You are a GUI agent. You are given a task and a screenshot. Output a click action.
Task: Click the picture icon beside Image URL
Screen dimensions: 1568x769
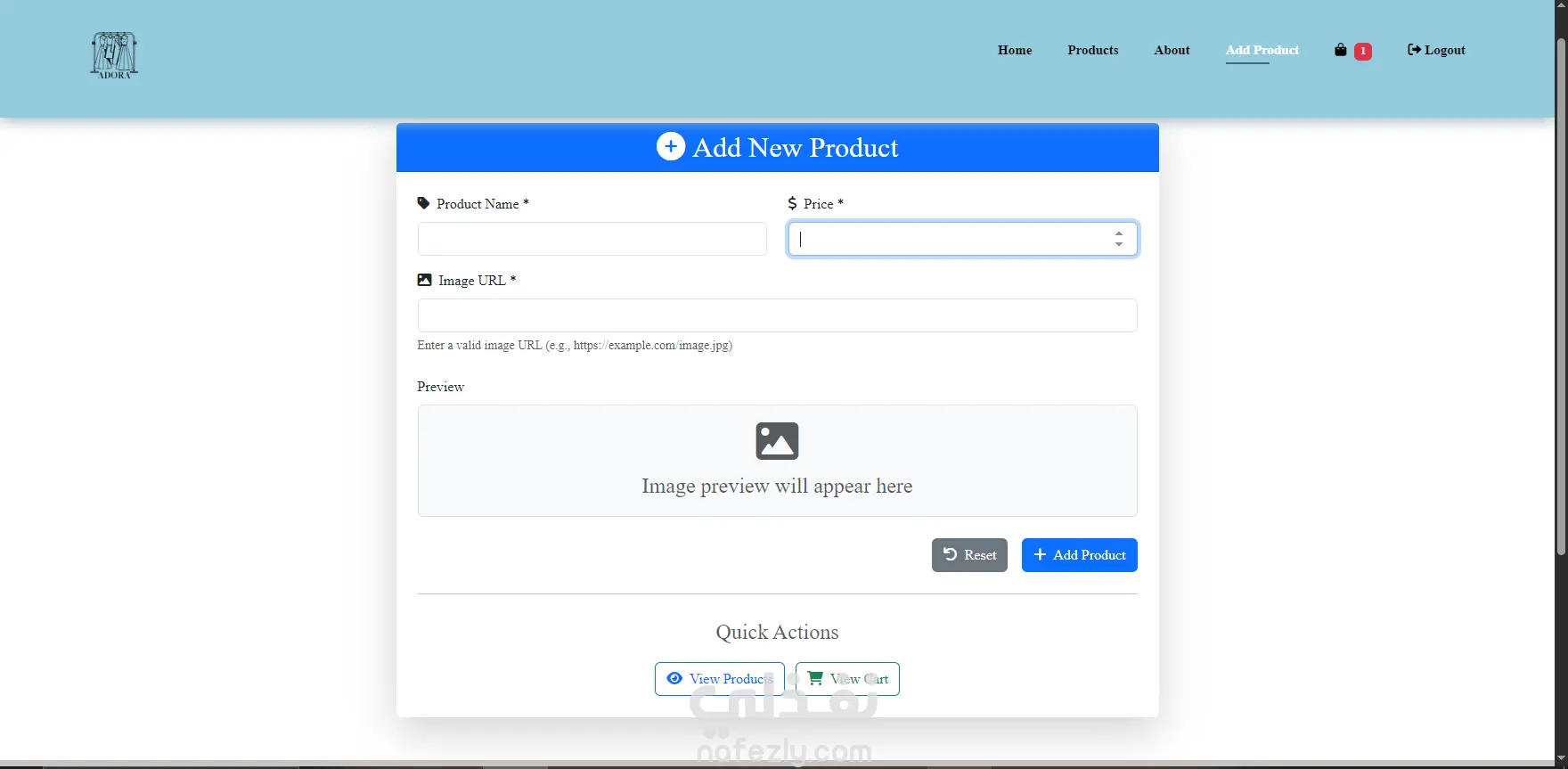click(424, 280)
